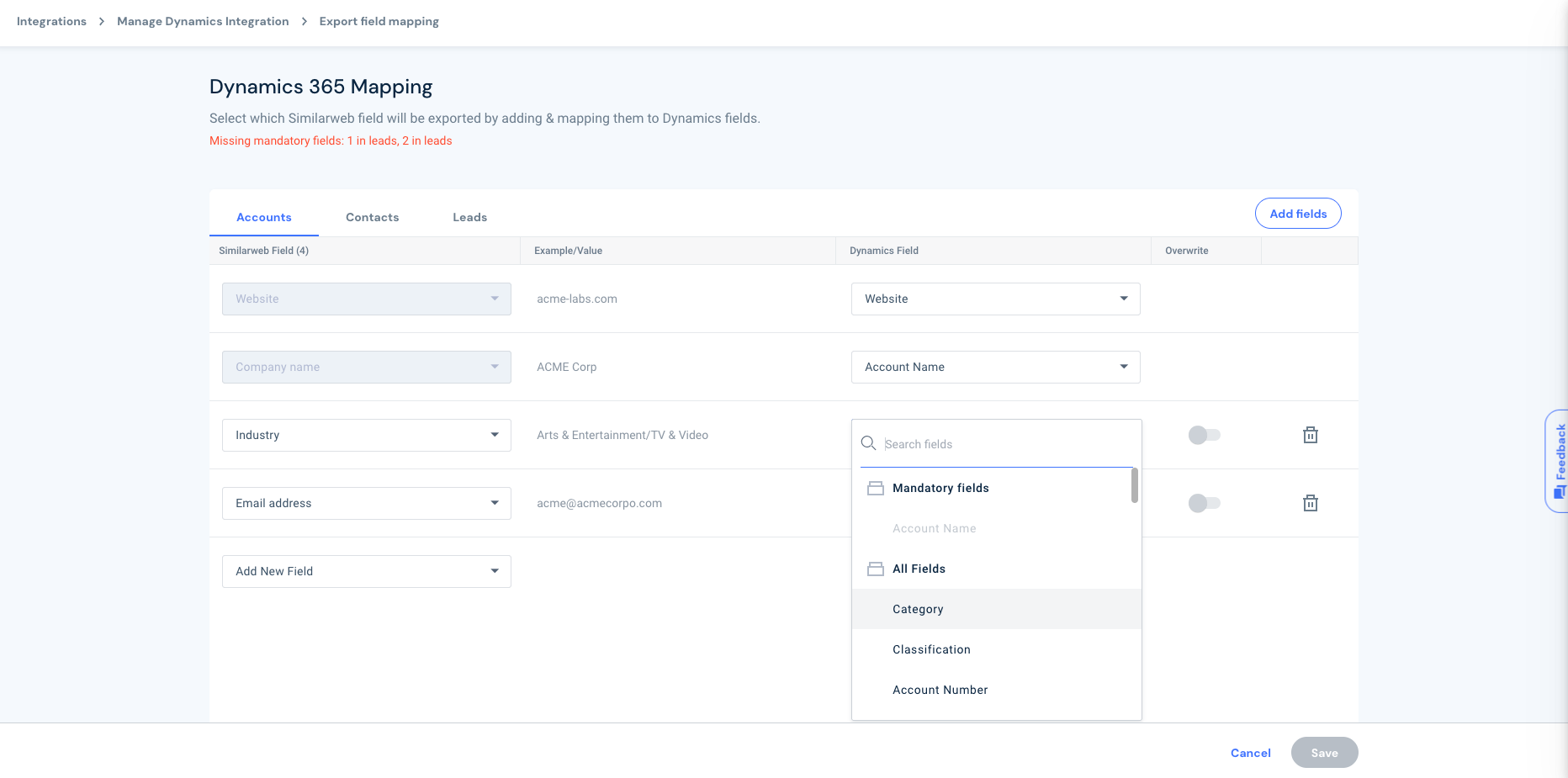
Task: Expand the Email address field dropdown
Action: click(367, 503)
